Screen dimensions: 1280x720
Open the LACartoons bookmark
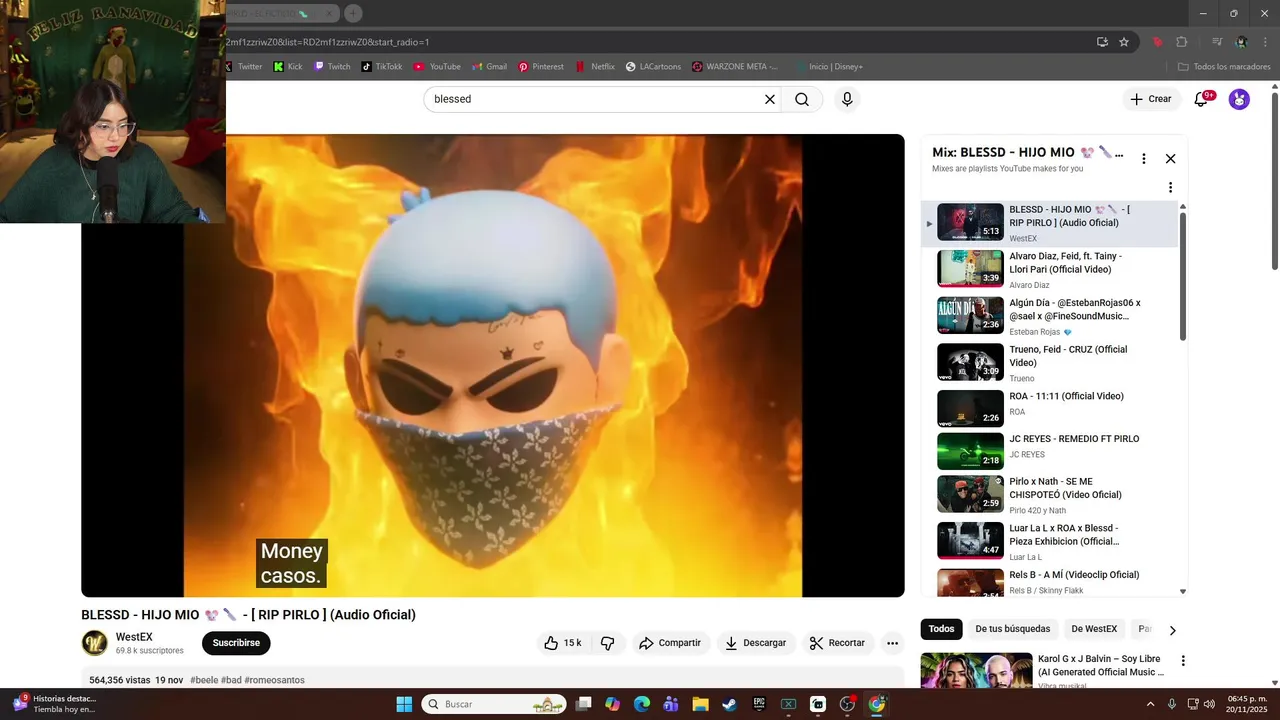click(654, 67)
